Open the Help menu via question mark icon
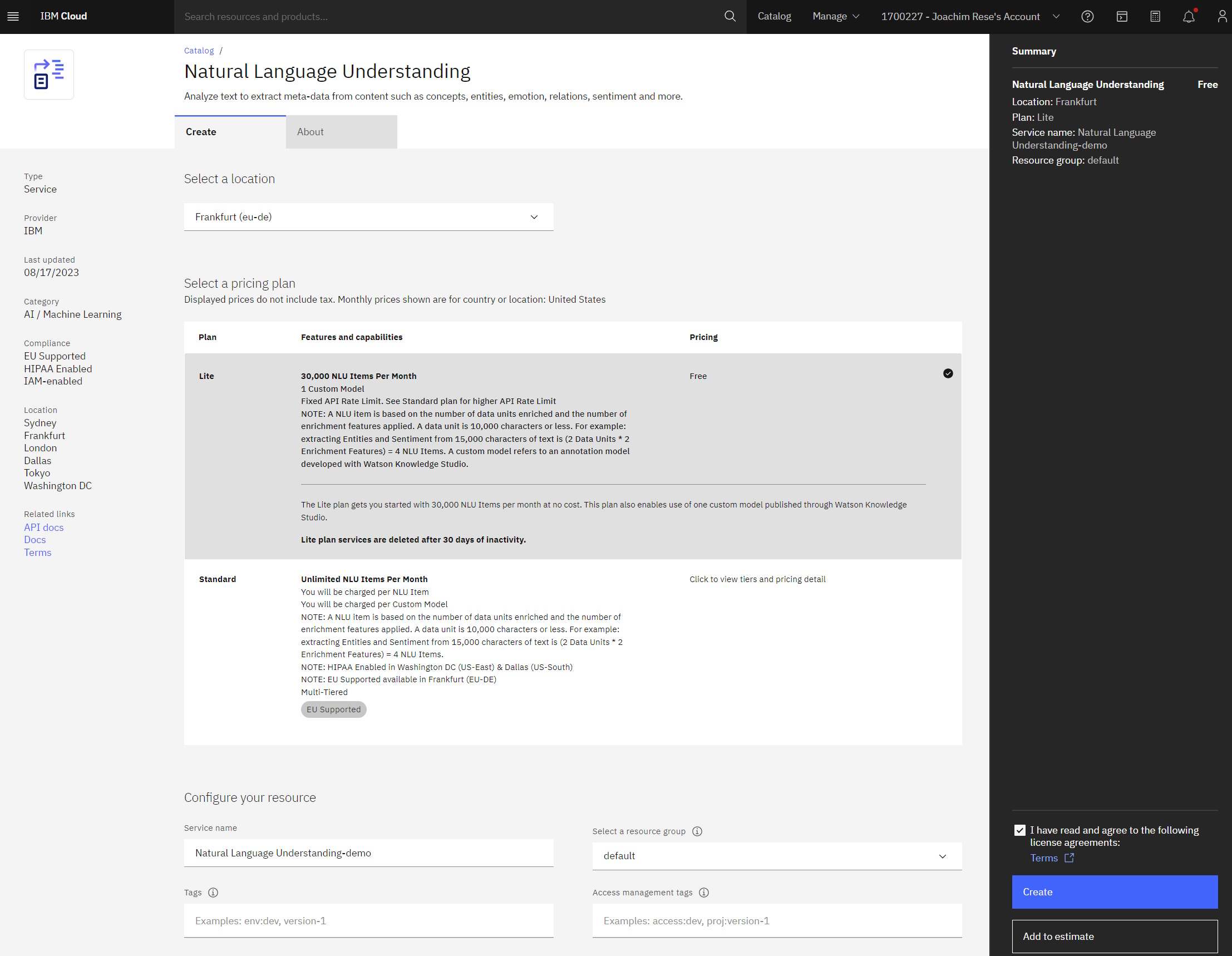Viewport: 1232px width, 956px height. click(1087, 16)
